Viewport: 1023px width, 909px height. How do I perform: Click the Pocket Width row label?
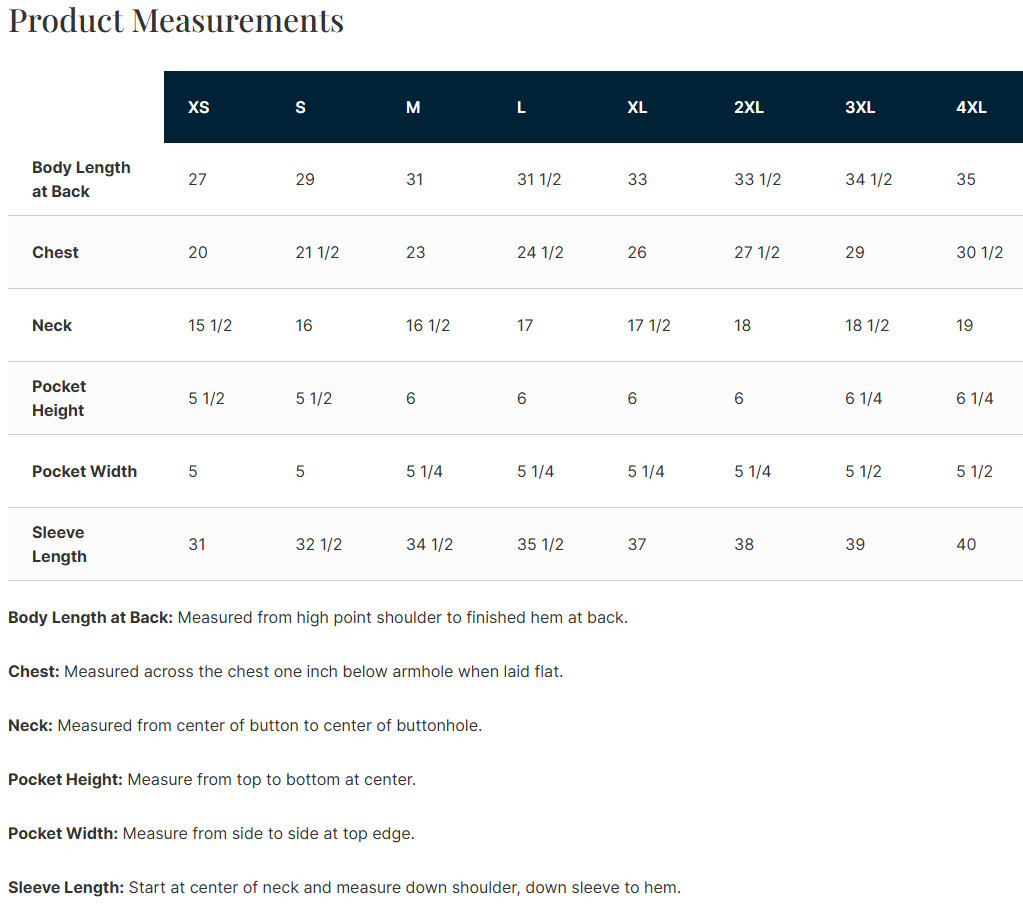84,471
